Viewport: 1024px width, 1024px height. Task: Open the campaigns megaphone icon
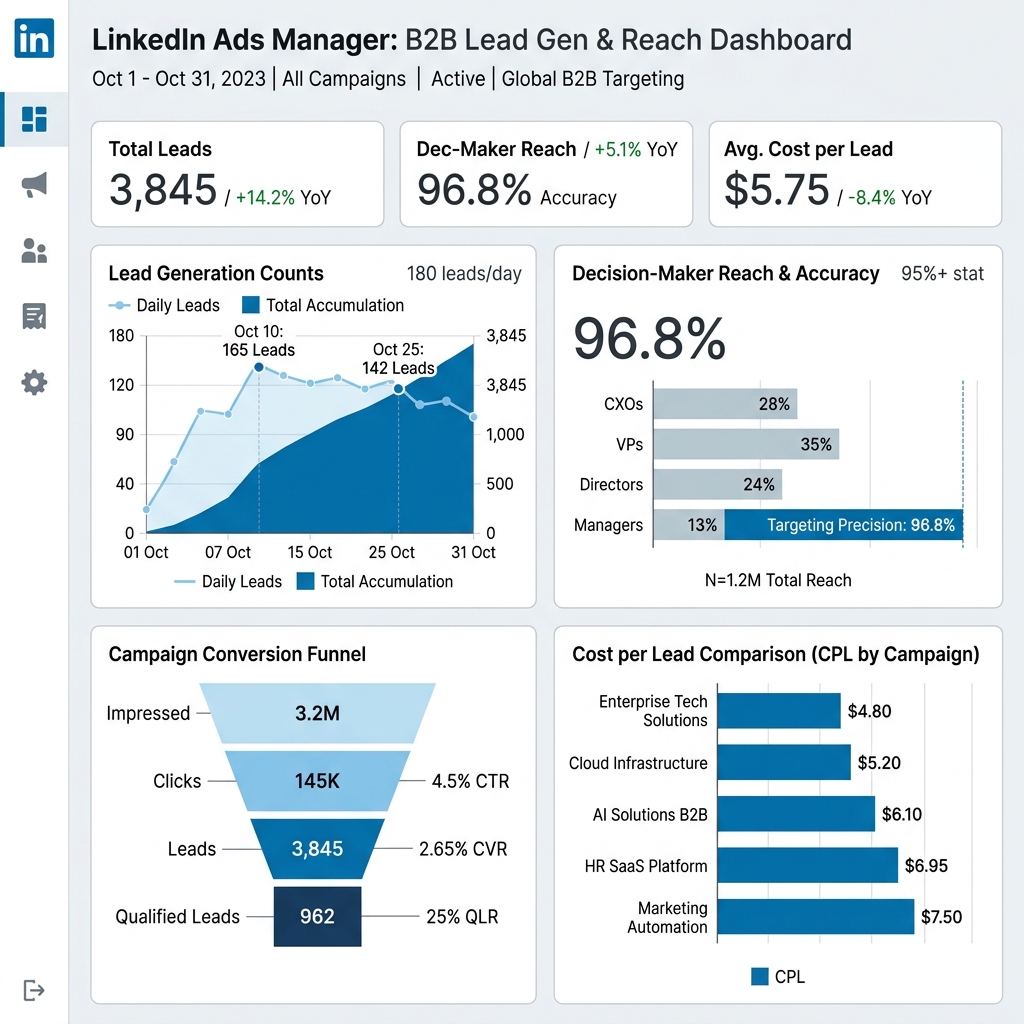[34, 185]
